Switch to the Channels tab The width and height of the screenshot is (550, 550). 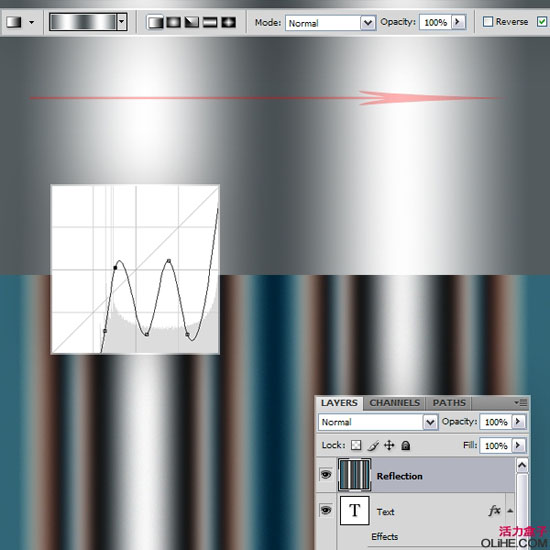(395, 403)
